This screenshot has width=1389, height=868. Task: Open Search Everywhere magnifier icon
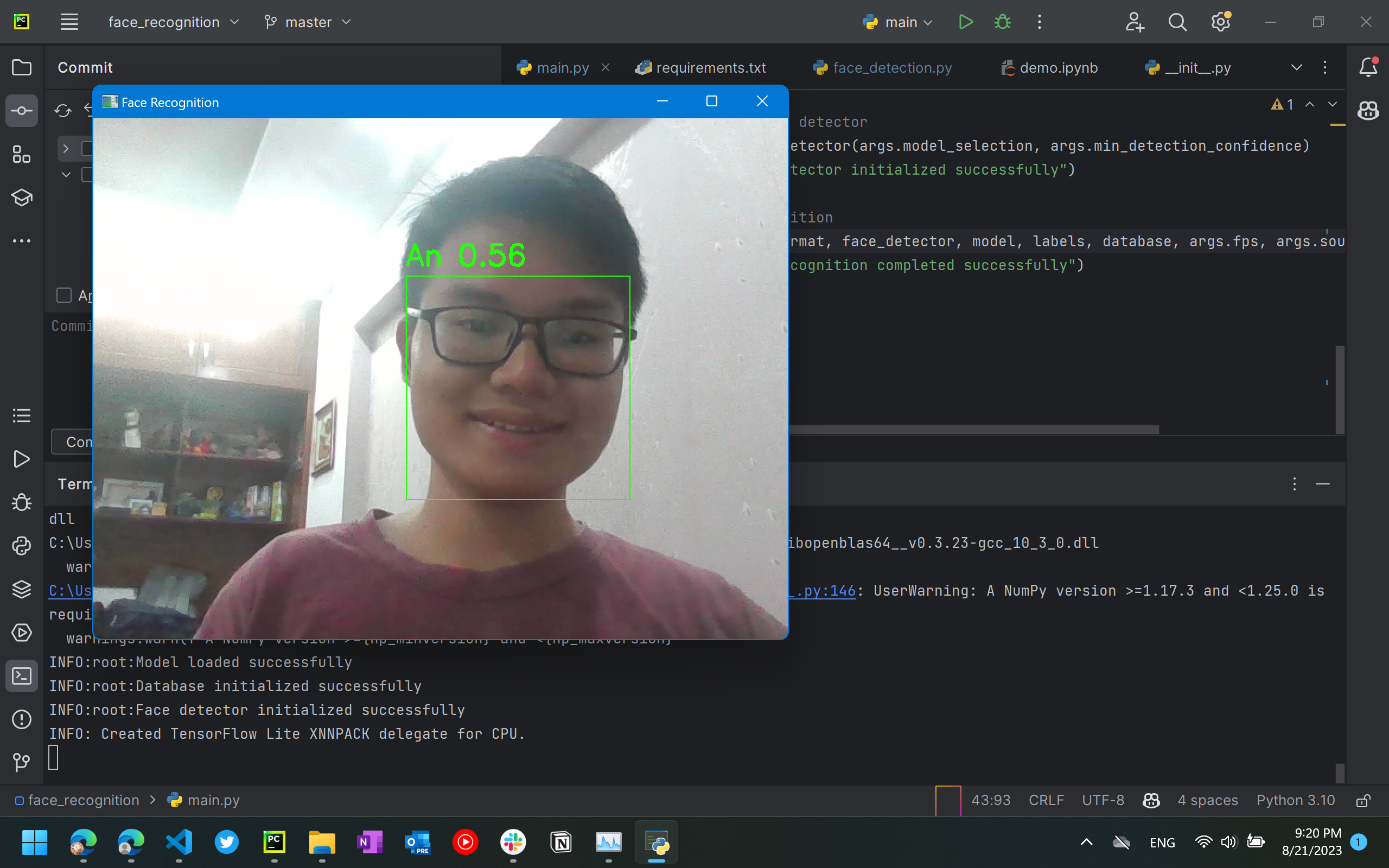click(x=1177, y=22)
